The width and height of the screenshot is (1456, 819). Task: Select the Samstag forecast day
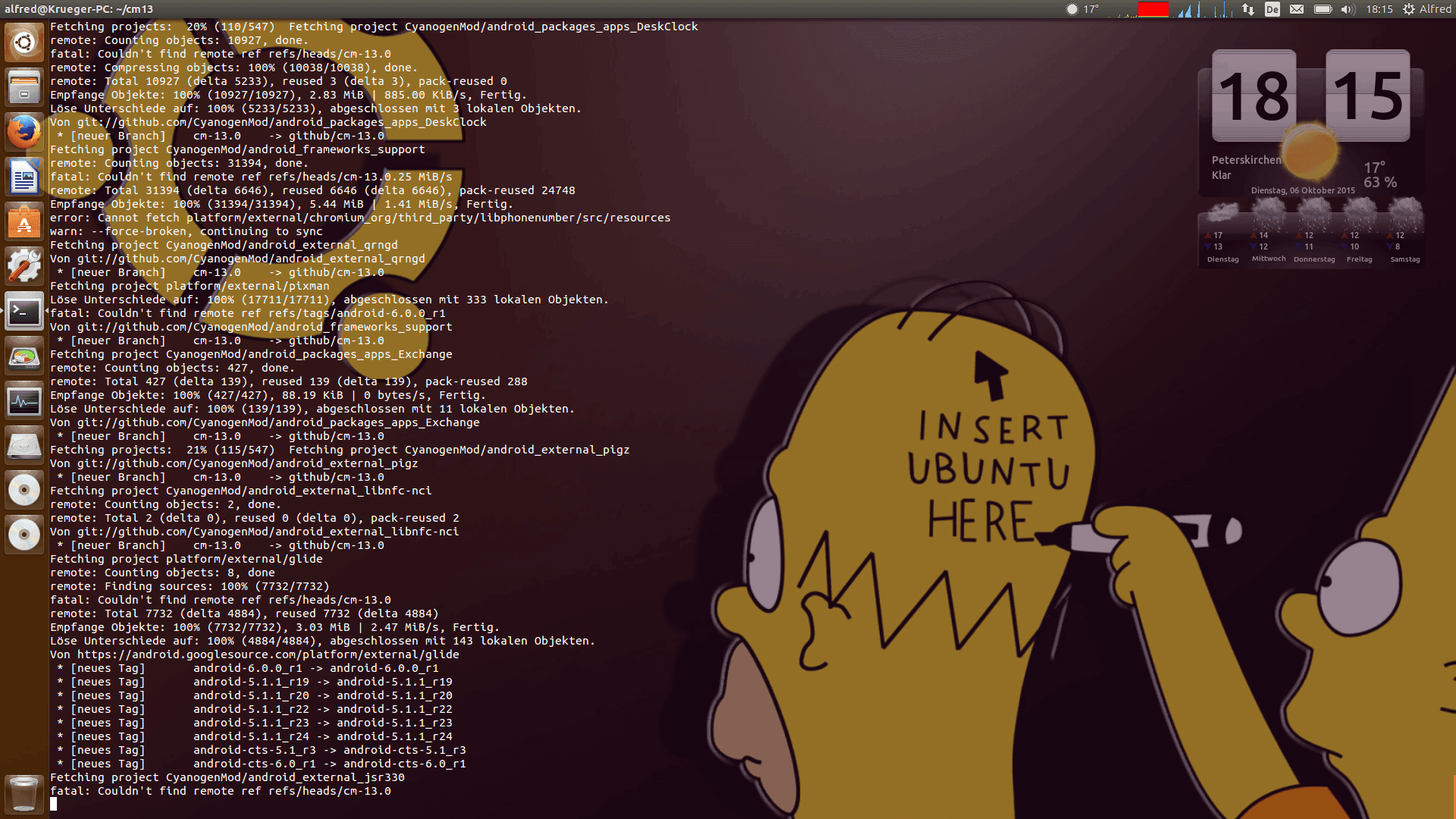[x=1405, y=231]
